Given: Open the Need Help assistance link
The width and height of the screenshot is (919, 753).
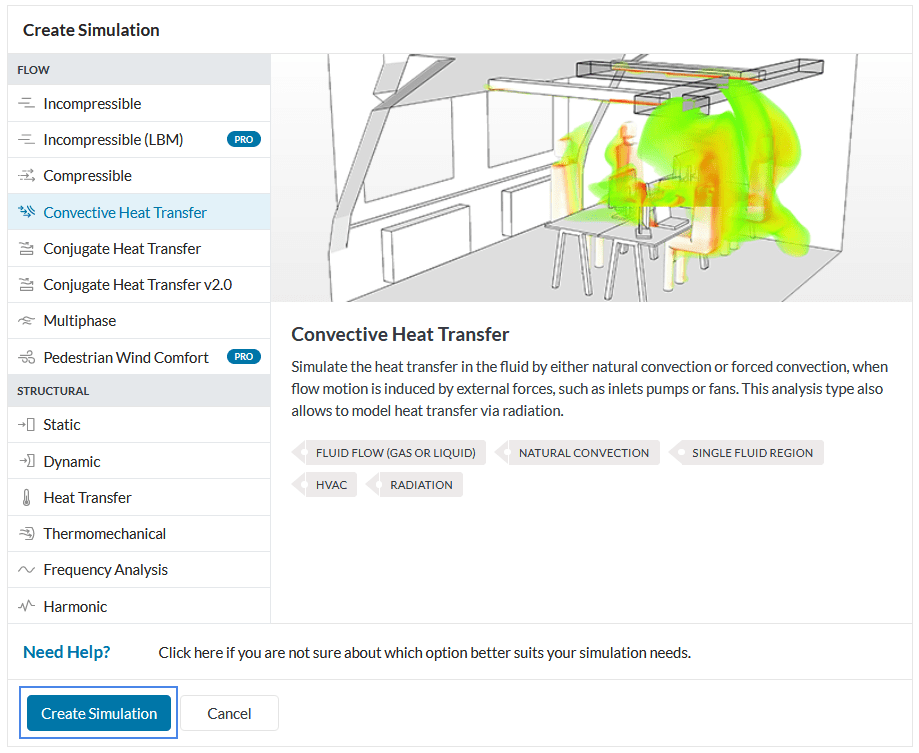Looking at the screenshot, I should tap(66, 651).
